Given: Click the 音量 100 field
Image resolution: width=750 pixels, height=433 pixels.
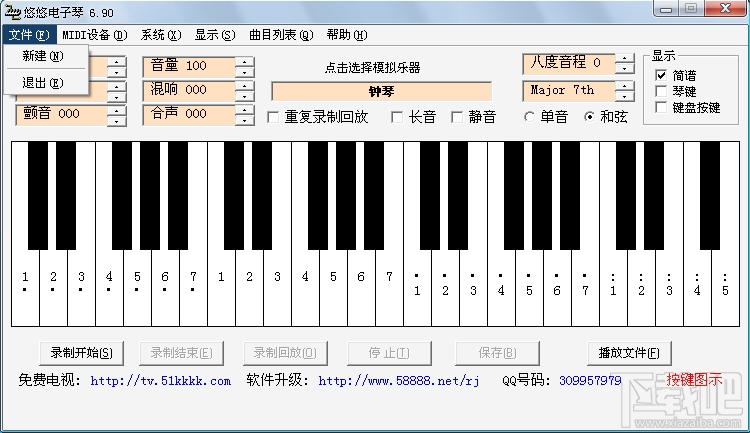Looking at the screenshot, I should point(189,67).
